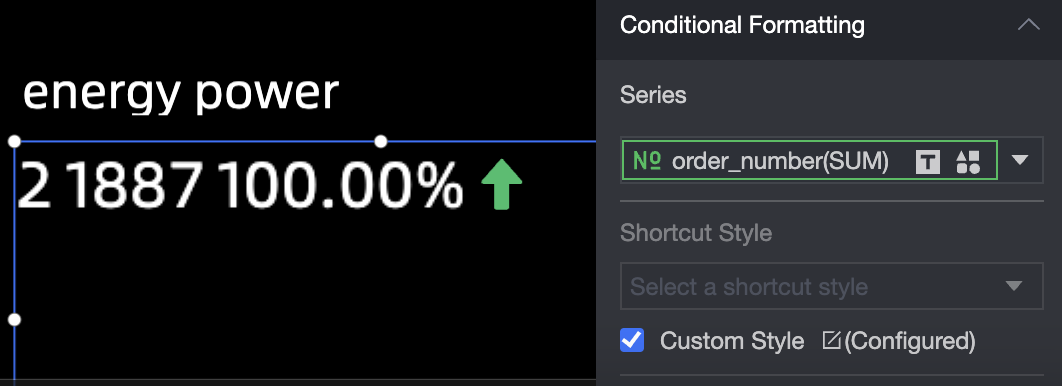Click the green No. number-type icon
The height and width of the screenshot is (386, 1062).
(646, 160)
